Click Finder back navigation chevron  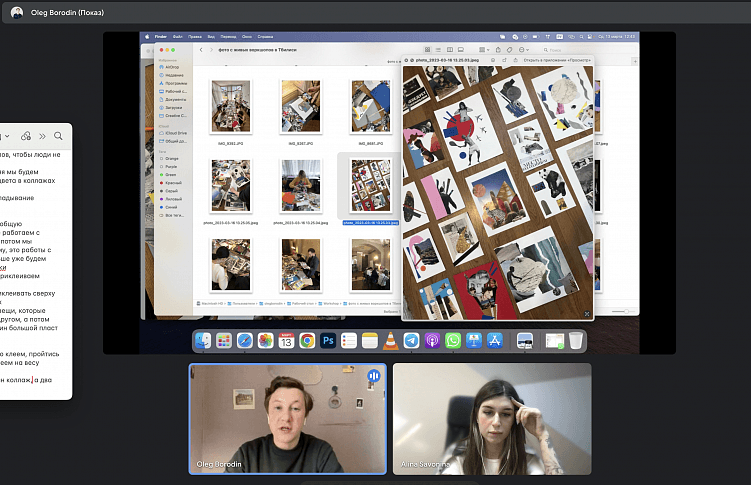[x=201, y=49]
